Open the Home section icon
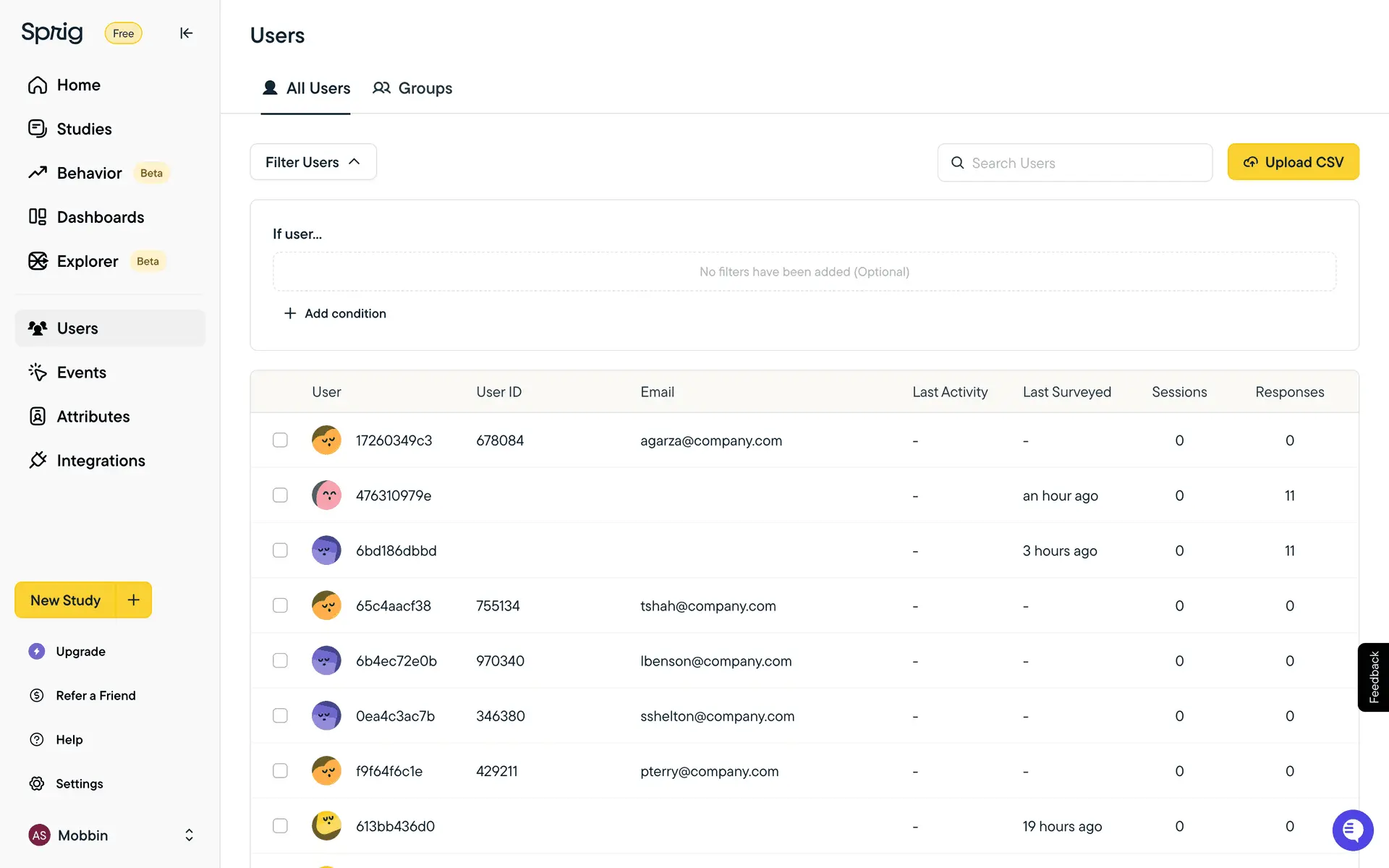1389x868 pixels. click(38, 85)
